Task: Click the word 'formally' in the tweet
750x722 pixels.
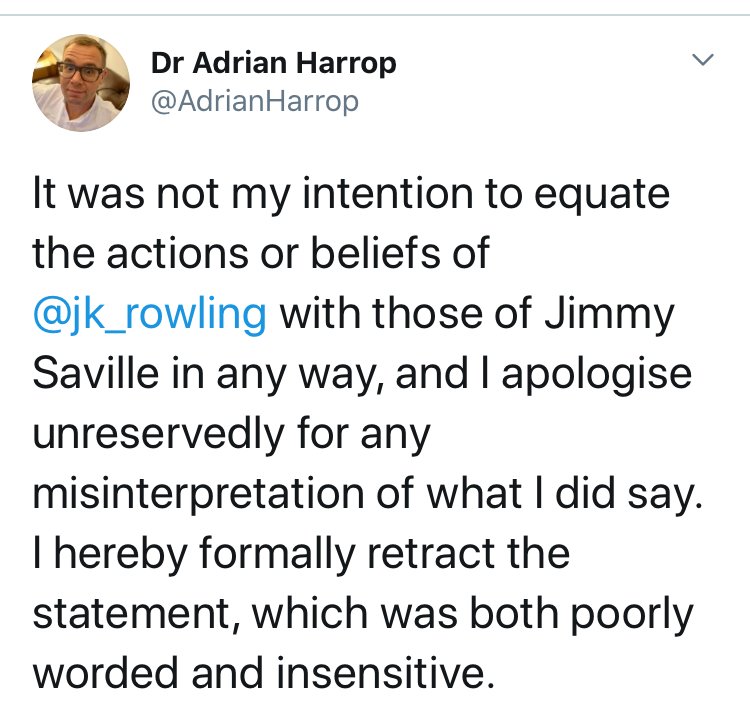Action: [x=277, y=555]
